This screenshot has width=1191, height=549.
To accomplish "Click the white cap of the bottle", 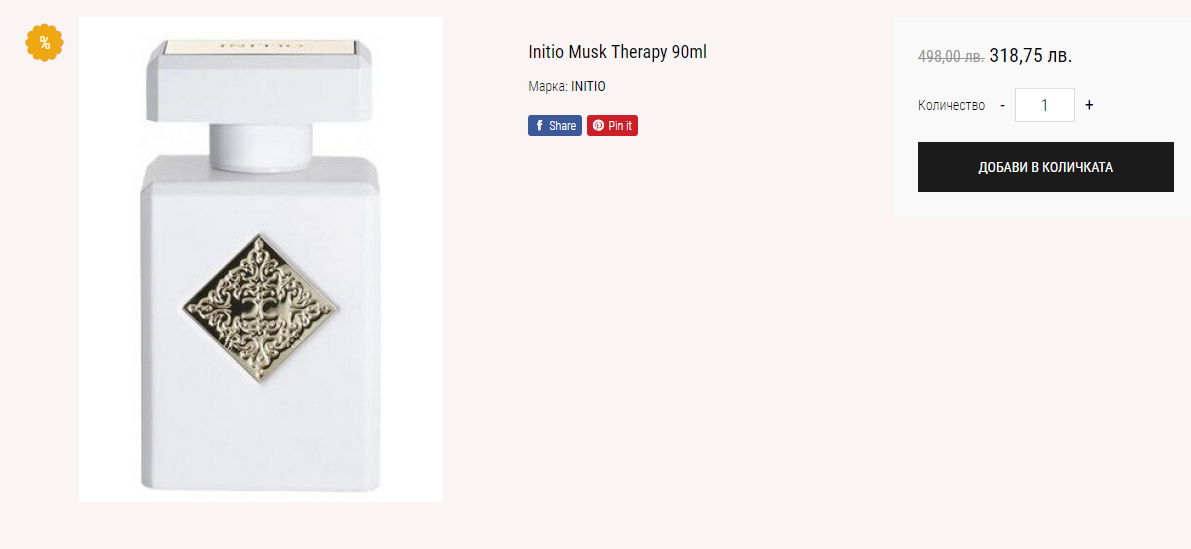I will [259, 80].
